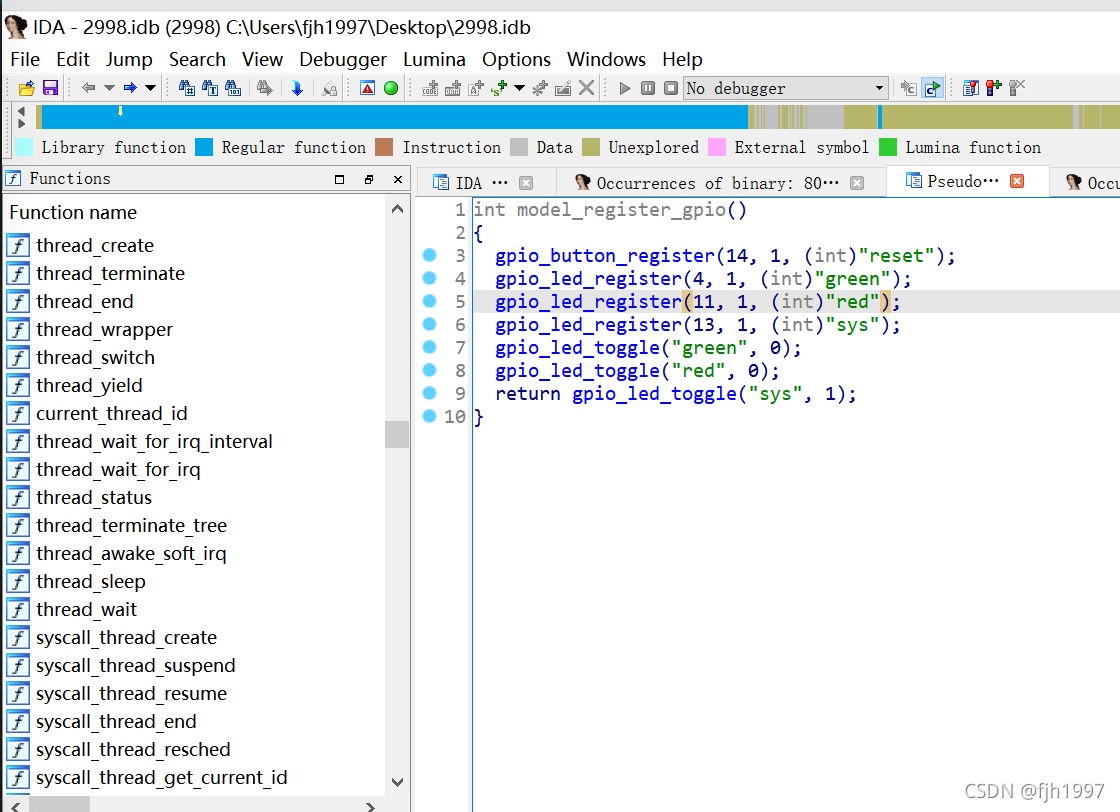Click the text search binoculars icon

(210, 88)
